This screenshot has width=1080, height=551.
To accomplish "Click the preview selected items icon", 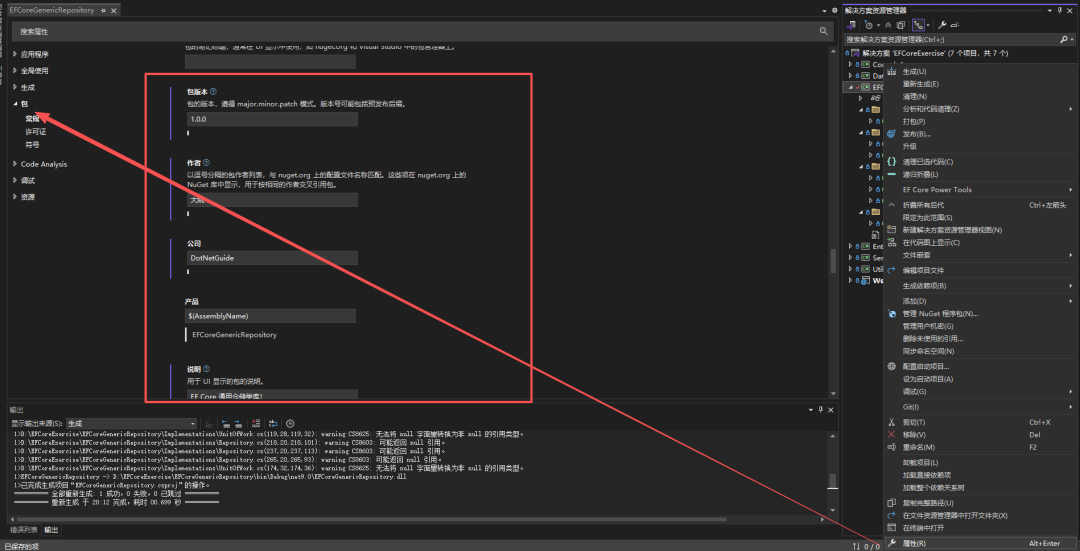I will (955, 25).
